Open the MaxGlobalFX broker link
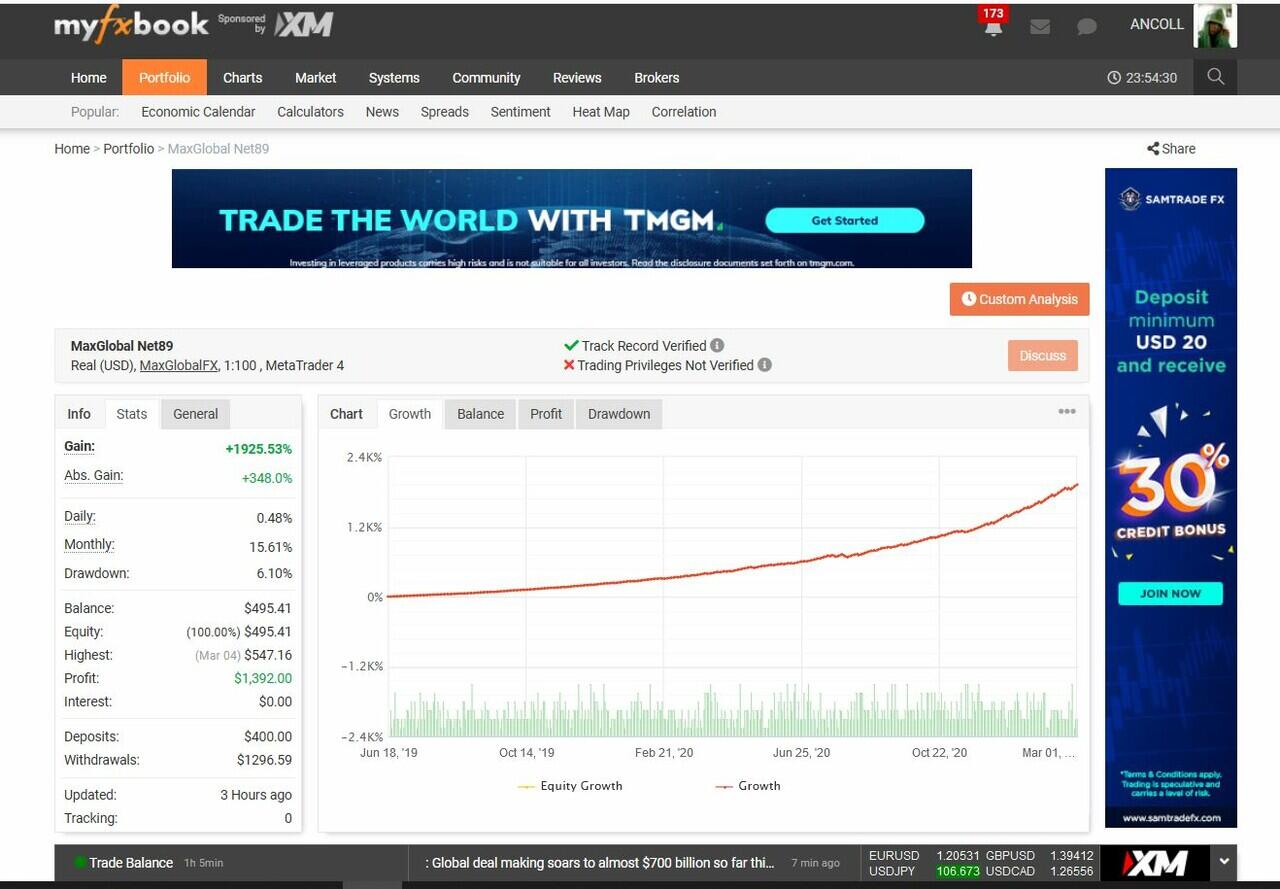This screenshot has width=1280, height=889. 178,366
